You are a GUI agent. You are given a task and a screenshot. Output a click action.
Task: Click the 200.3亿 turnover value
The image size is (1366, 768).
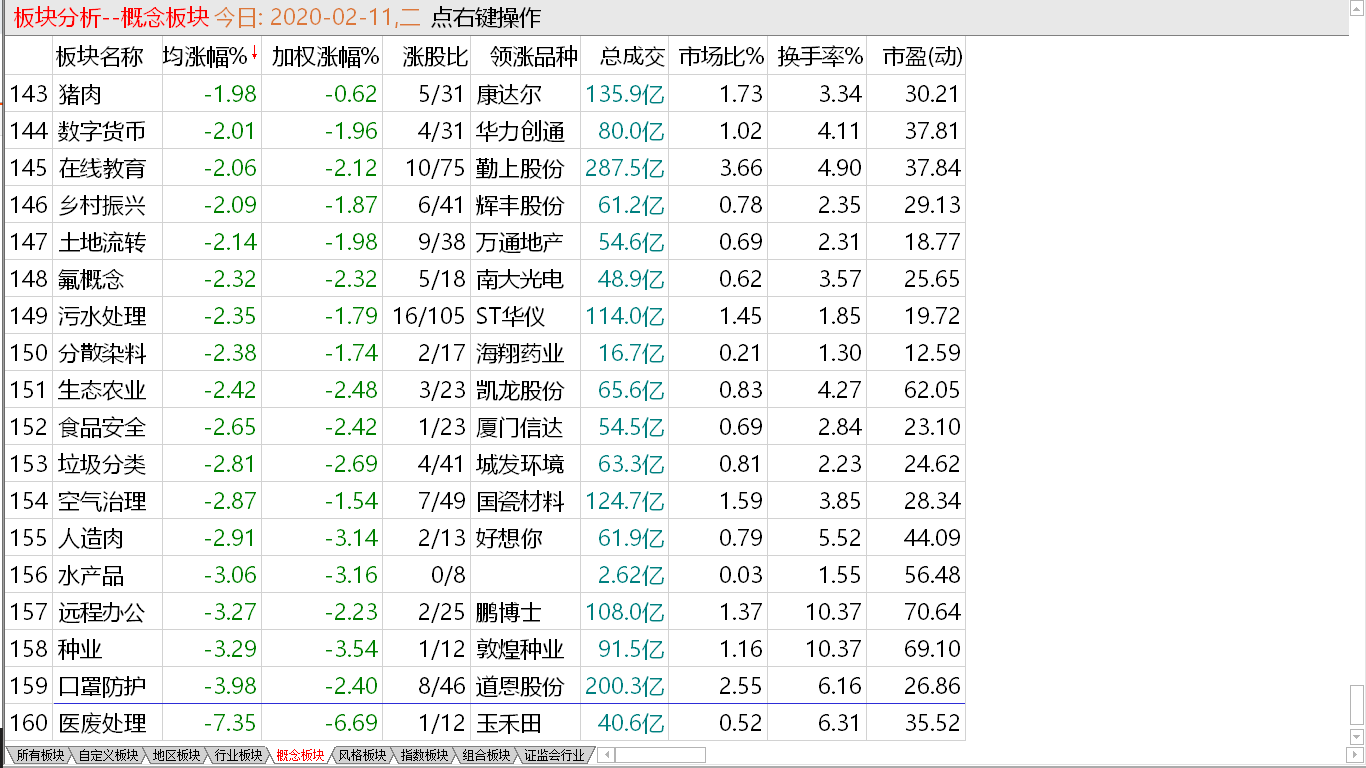point(625,686)
